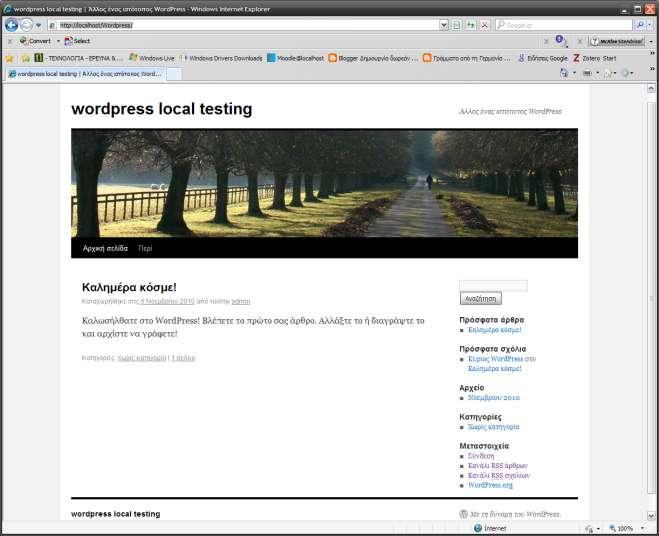Click the tree avenue header image
Viewport: 659px width, 536px height.
coord(324,183)
